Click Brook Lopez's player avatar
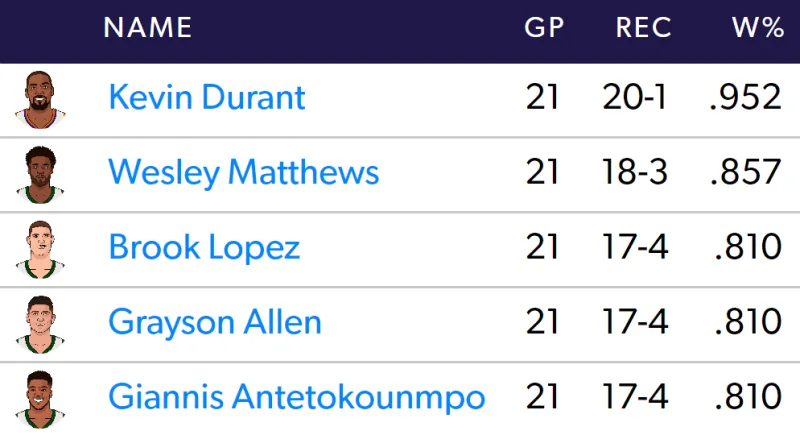The width and height of the screenshot is (800, 435). click(x=40, y=250)
